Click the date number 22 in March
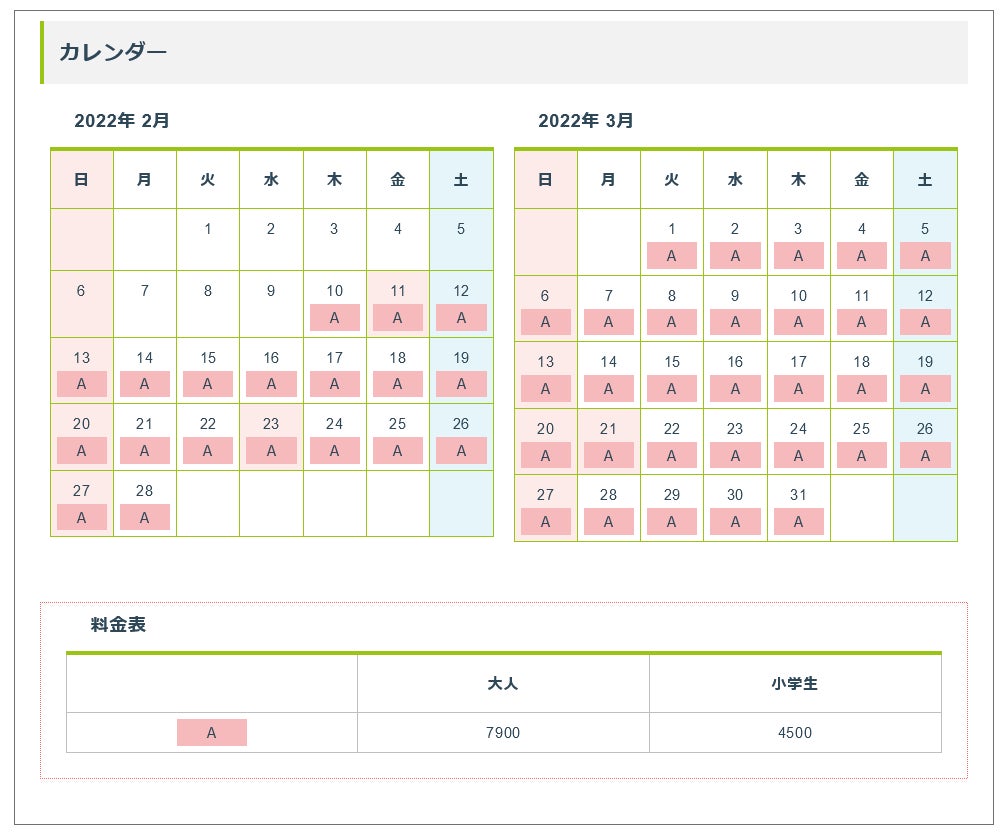 [672, 429]
